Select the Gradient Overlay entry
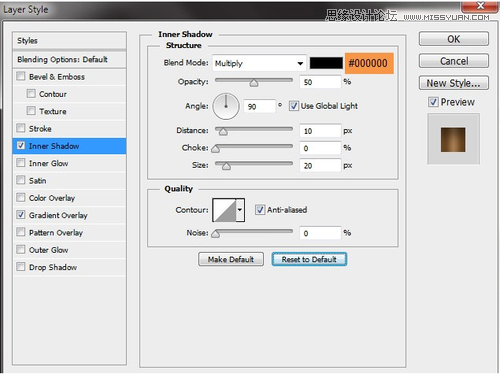The height and width of the screenshot is (374, 500). point(69,215)
